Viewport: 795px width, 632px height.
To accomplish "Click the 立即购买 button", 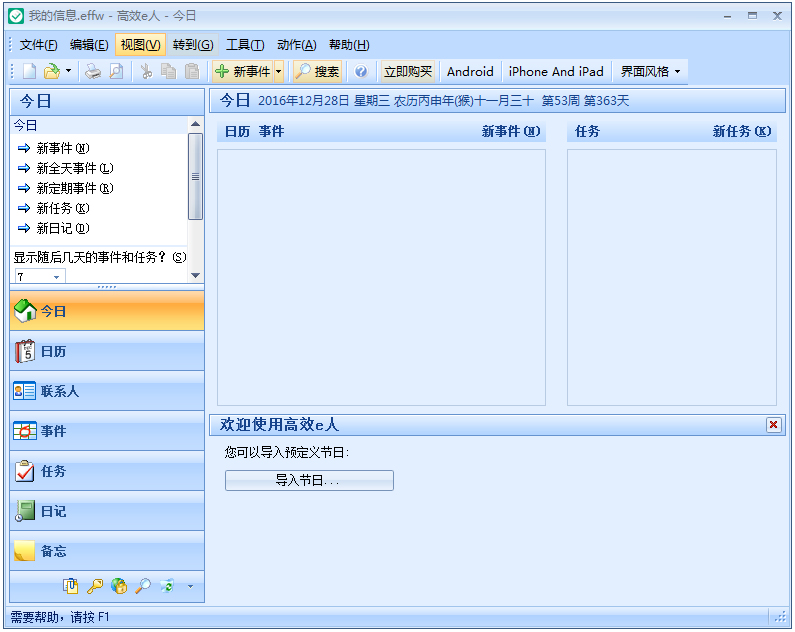I will click(408, 71).
